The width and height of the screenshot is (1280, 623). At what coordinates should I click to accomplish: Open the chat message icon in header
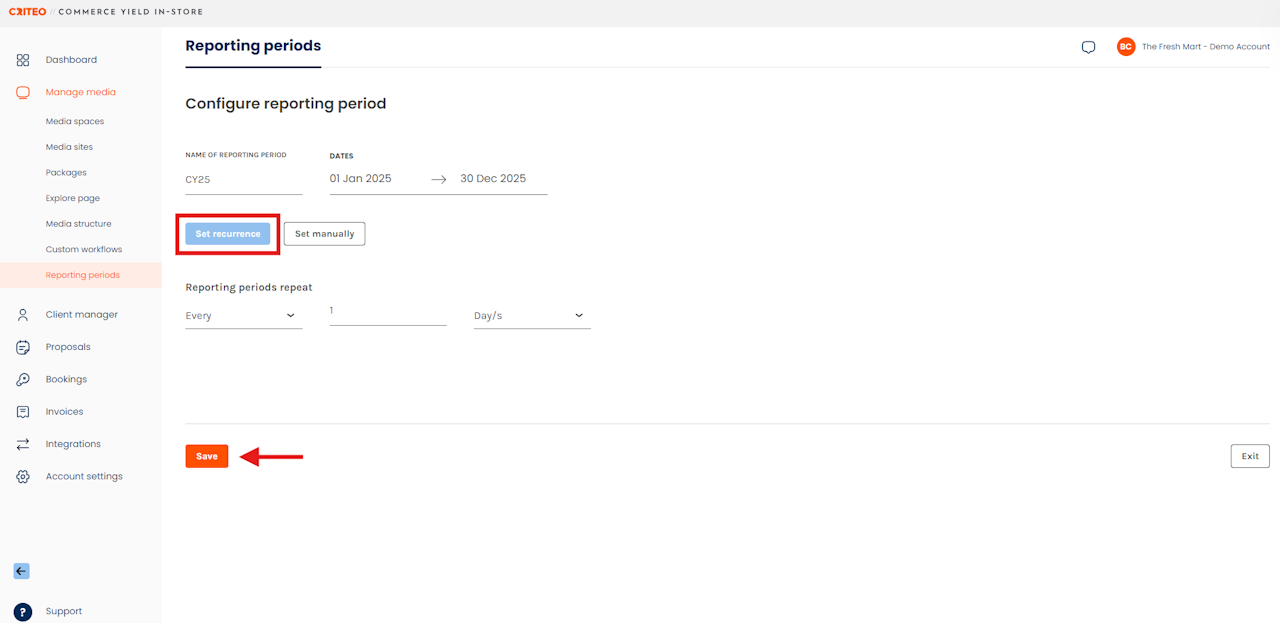[1089, 47]
